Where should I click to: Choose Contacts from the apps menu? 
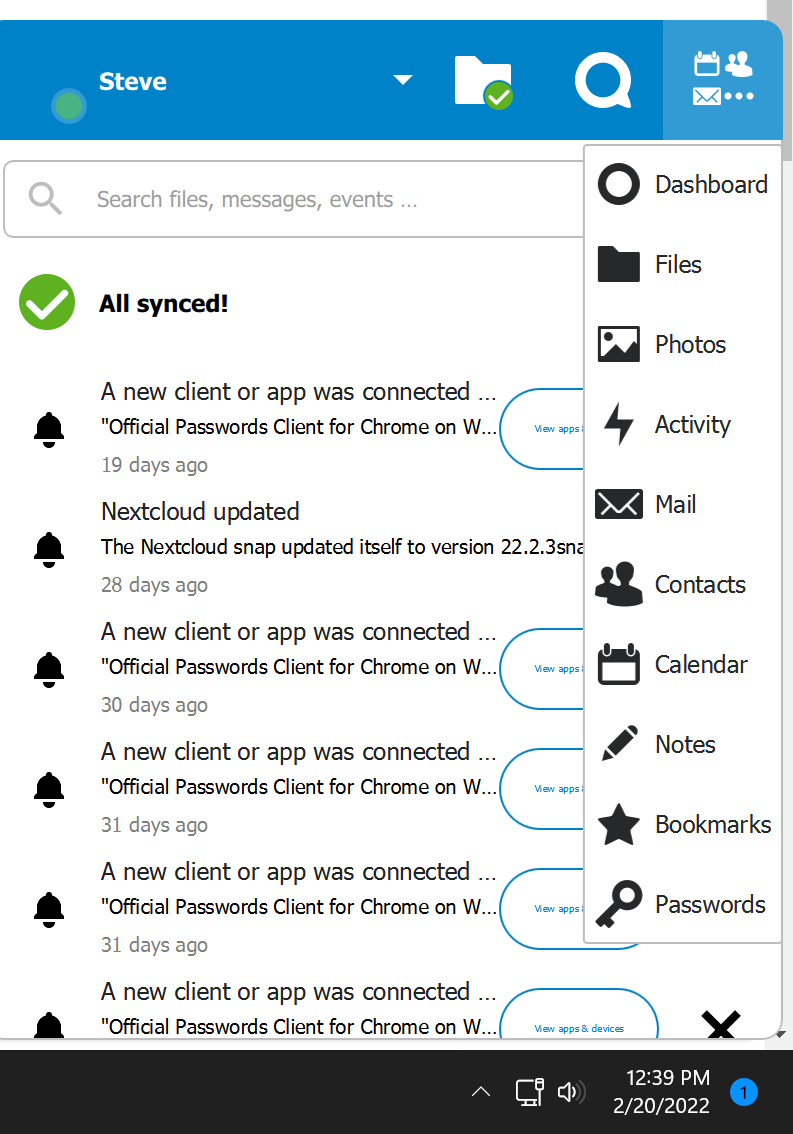point(699,585)
